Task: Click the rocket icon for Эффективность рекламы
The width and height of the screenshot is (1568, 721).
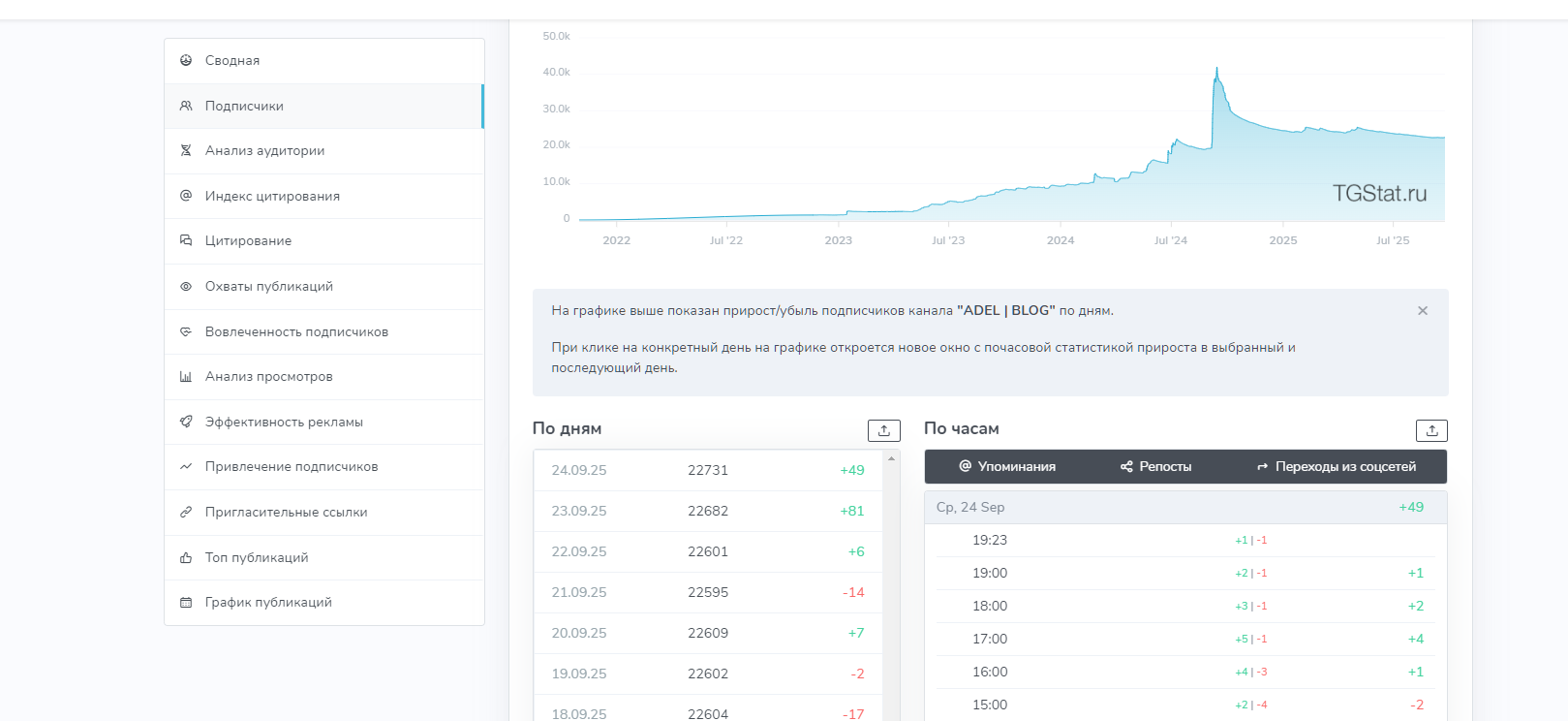Action: 186,422
